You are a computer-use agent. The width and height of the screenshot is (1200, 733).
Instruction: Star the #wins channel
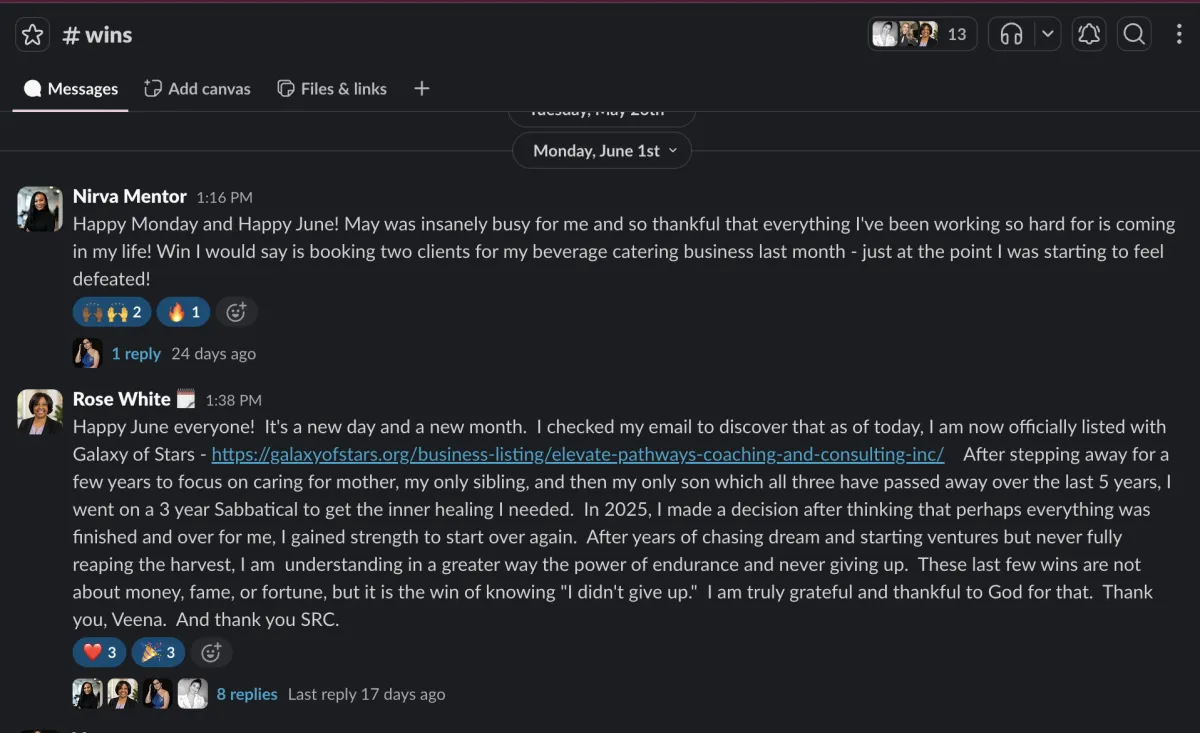coord(32,35)
